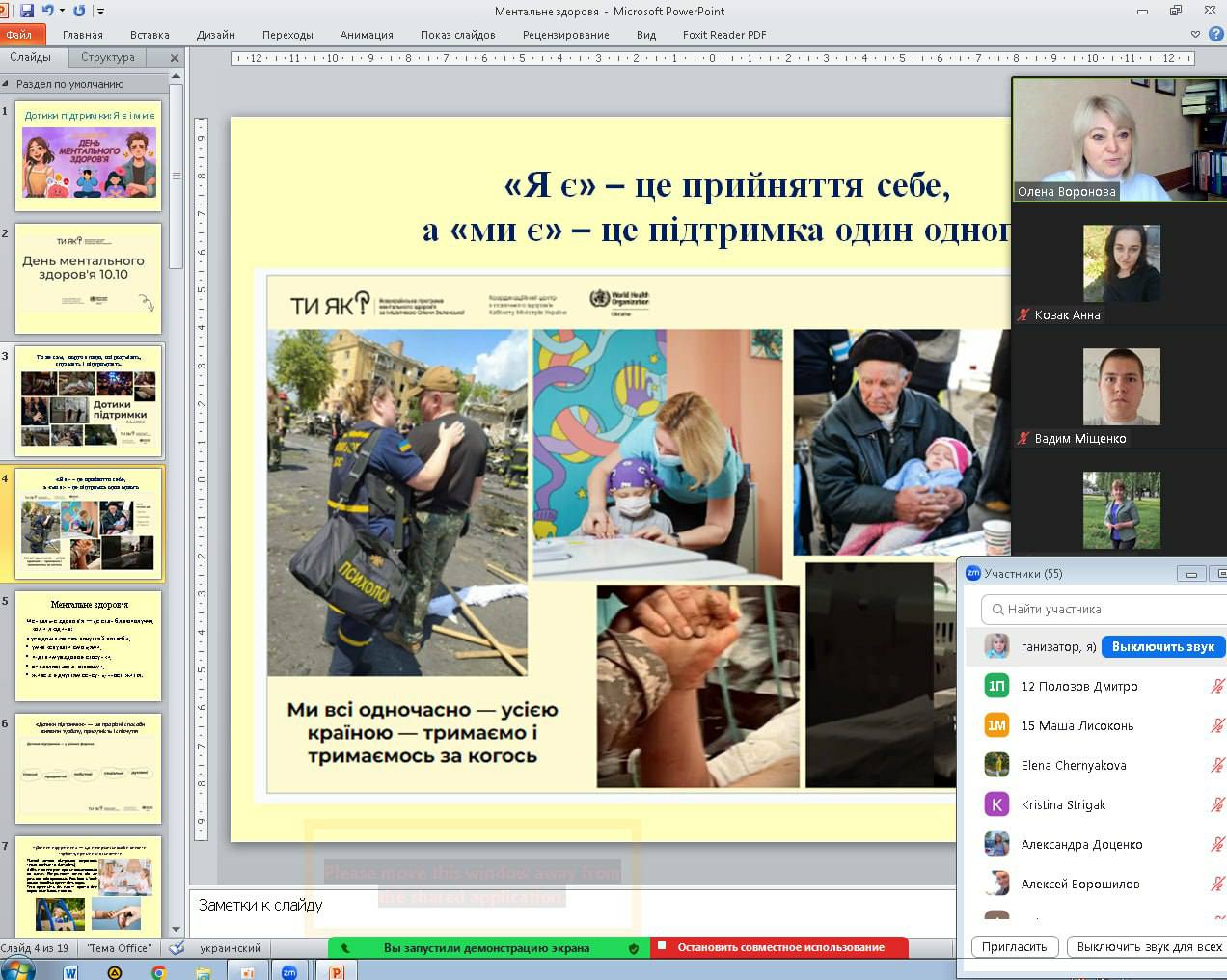This screenshot has height=980, width=1227.
Task: Click the PowerPoint help question mark icon
Action: pos(1215,34)
